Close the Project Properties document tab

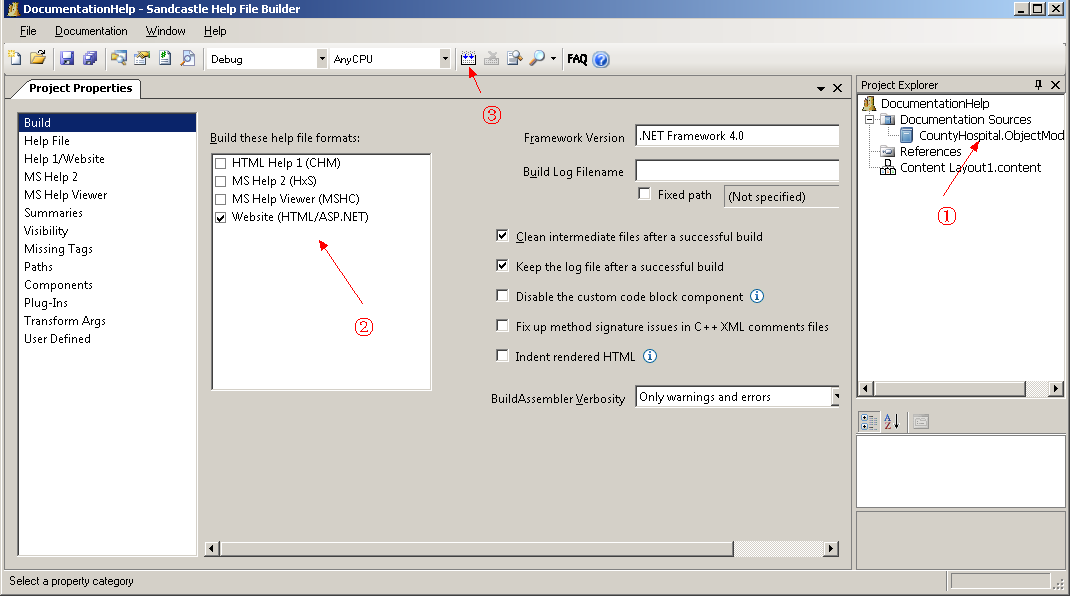coord(837,88)
